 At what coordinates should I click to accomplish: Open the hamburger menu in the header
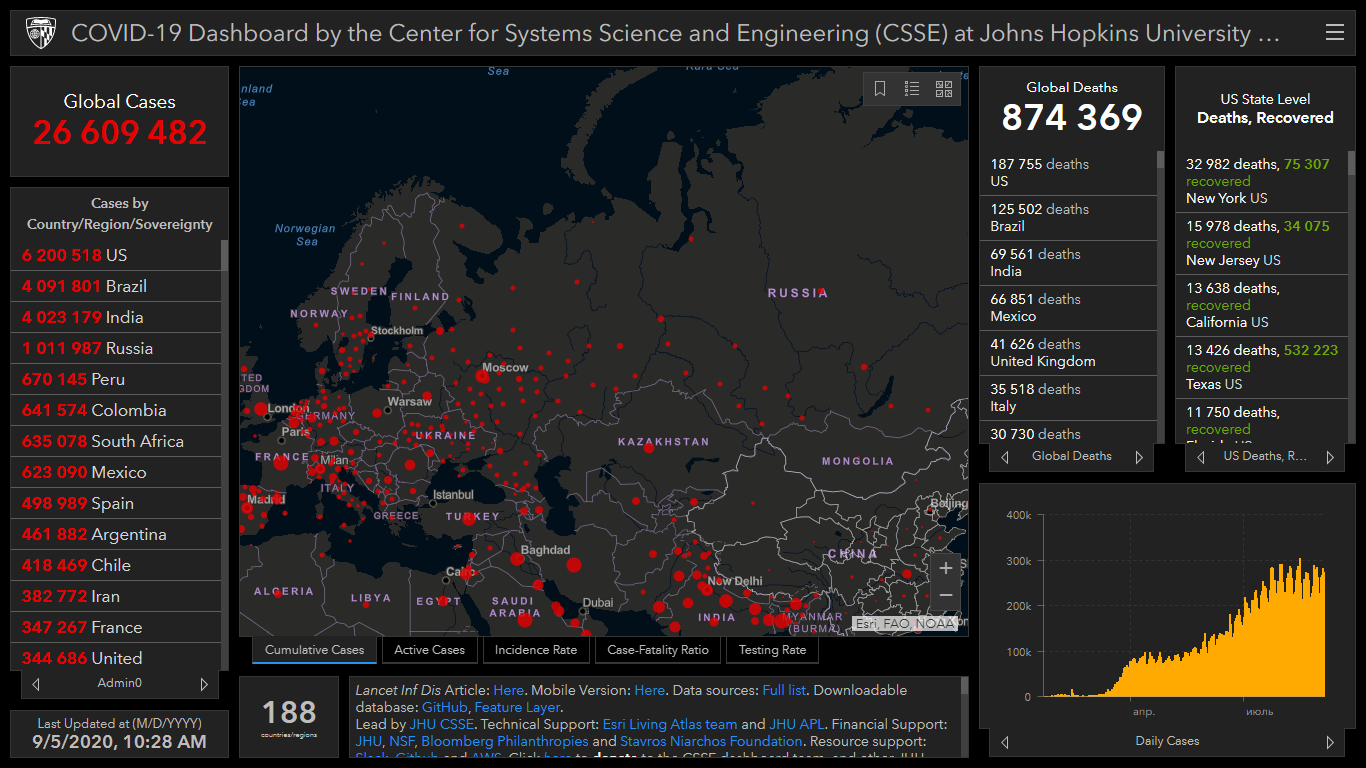pos(1334,33)
